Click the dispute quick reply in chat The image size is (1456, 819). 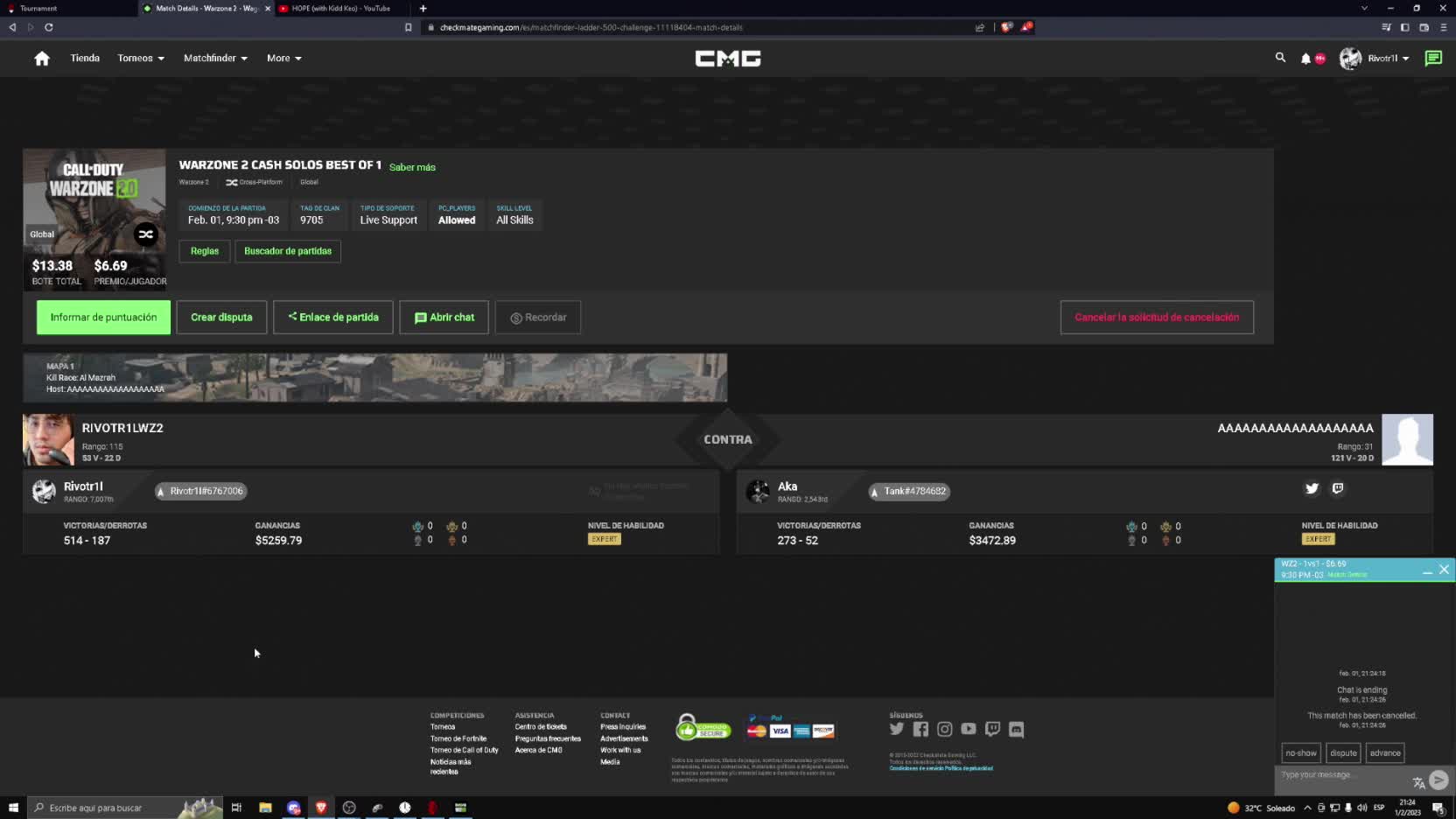point(1343,752)
